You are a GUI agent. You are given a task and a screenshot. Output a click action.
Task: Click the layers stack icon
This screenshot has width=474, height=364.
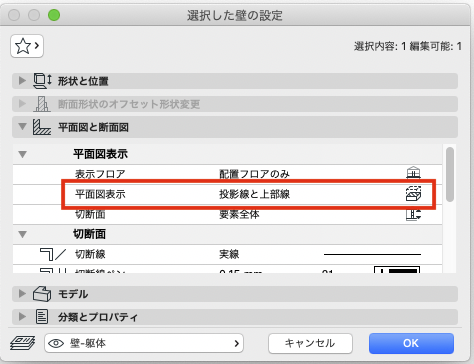[x=22, y=343]
